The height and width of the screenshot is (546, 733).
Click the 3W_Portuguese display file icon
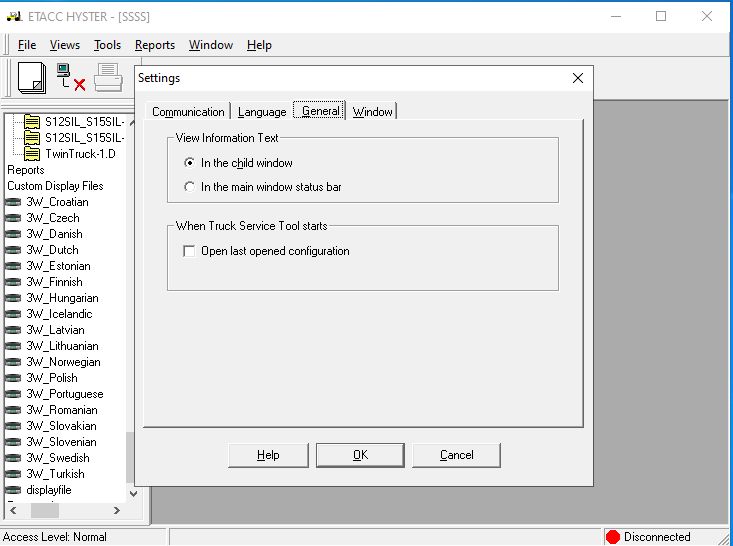tap(13, 394)
